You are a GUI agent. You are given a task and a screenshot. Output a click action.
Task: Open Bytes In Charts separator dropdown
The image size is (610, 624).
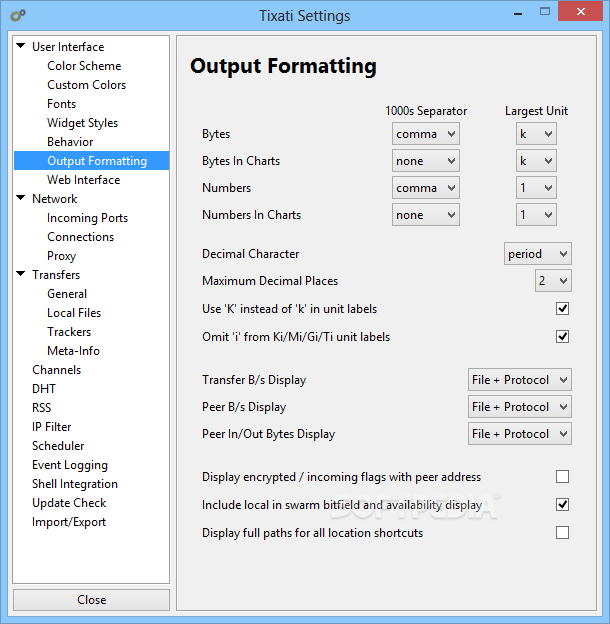(x=425, y=161)
